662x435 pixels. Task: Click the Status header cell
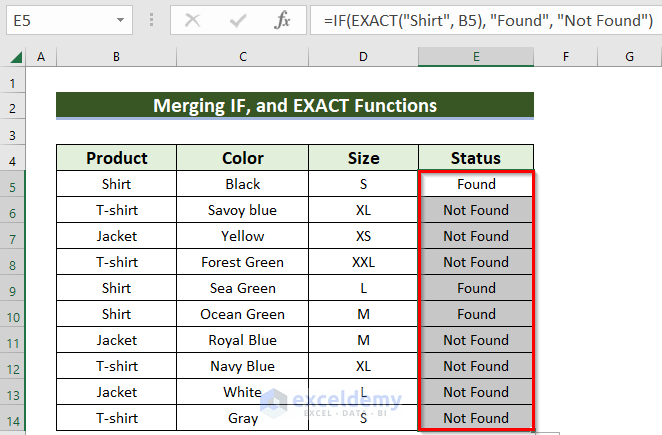point(476,158)
